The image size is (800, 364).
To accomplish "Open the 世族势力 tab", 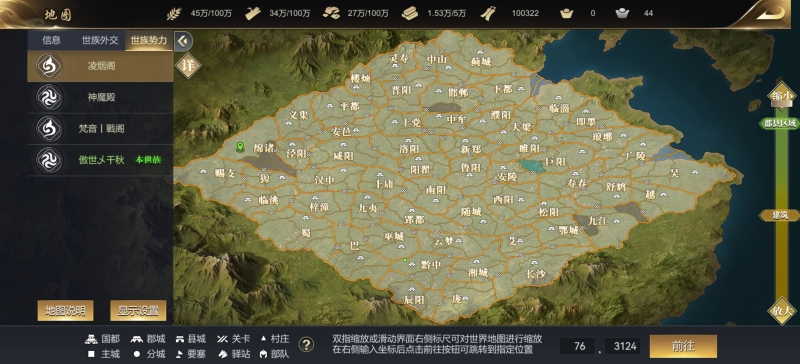I will [148, 40].
